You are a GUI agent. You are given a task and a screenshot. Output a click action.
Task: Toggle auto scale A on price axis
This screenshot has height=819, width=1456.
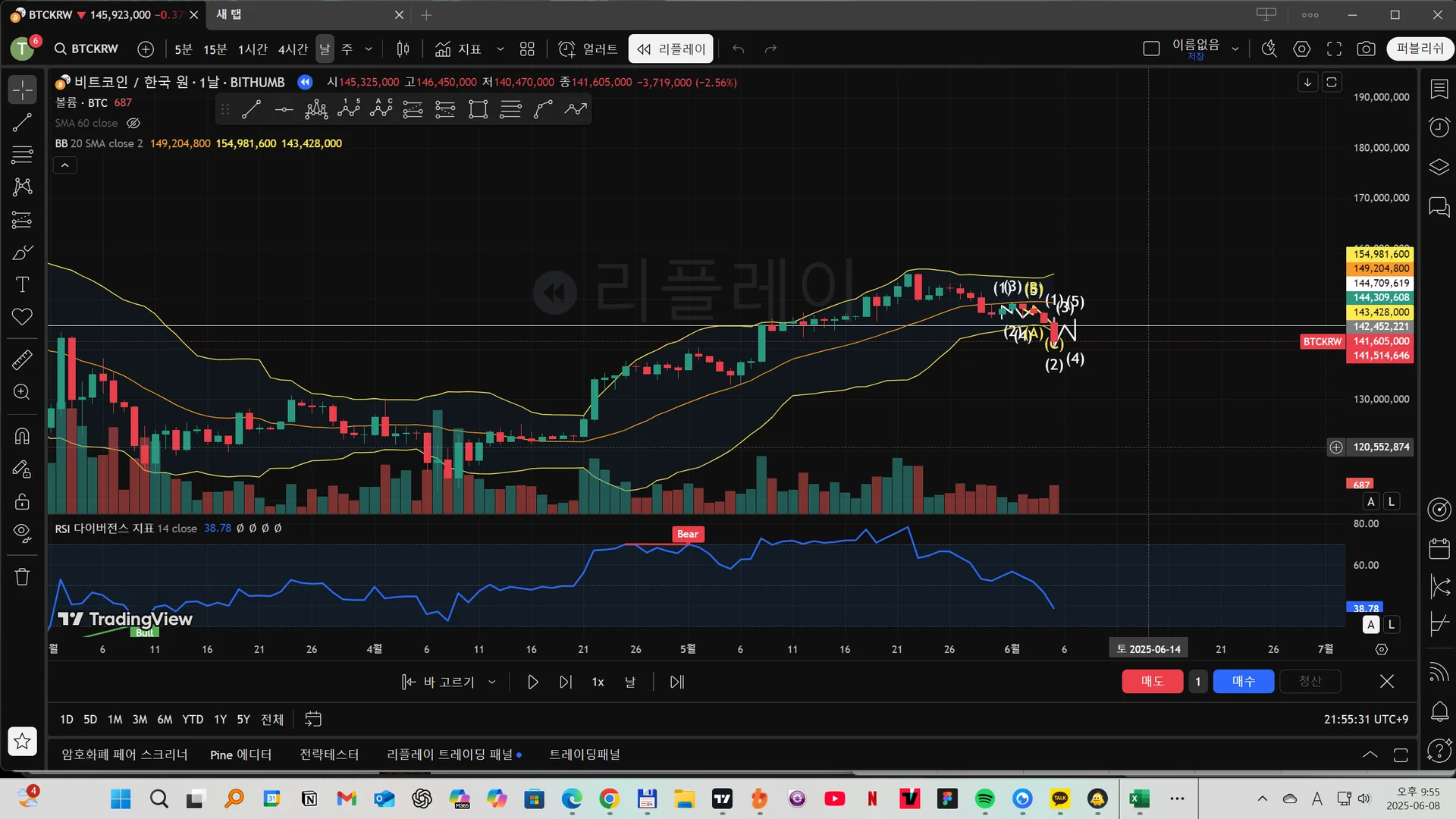(1370, 501)
